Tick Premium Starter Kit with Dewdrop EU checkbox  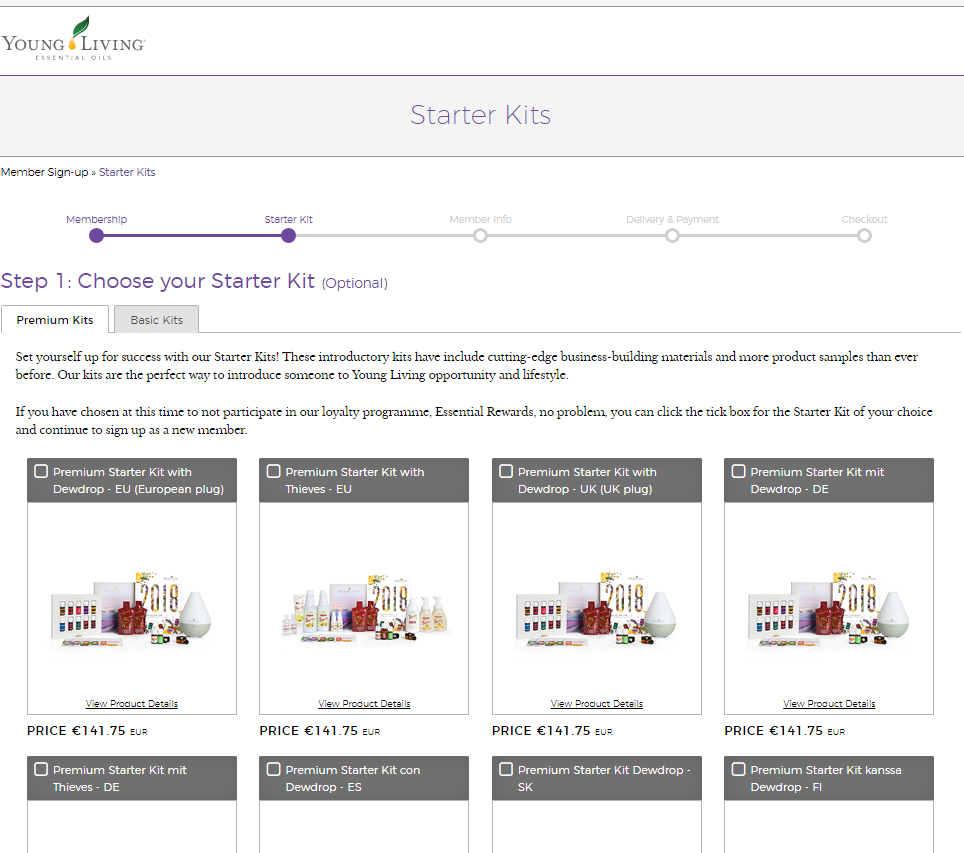[41, 471]
